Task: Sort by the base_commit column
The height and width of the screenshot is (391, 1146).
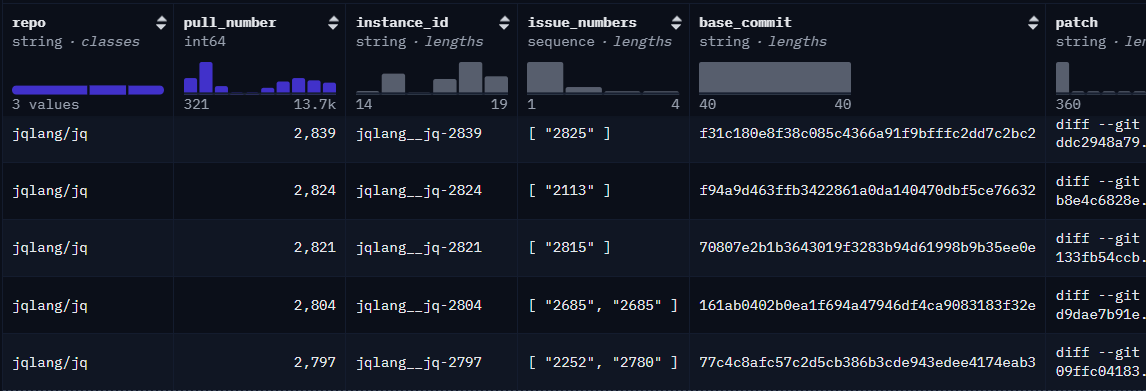Action: (1033, 23)
